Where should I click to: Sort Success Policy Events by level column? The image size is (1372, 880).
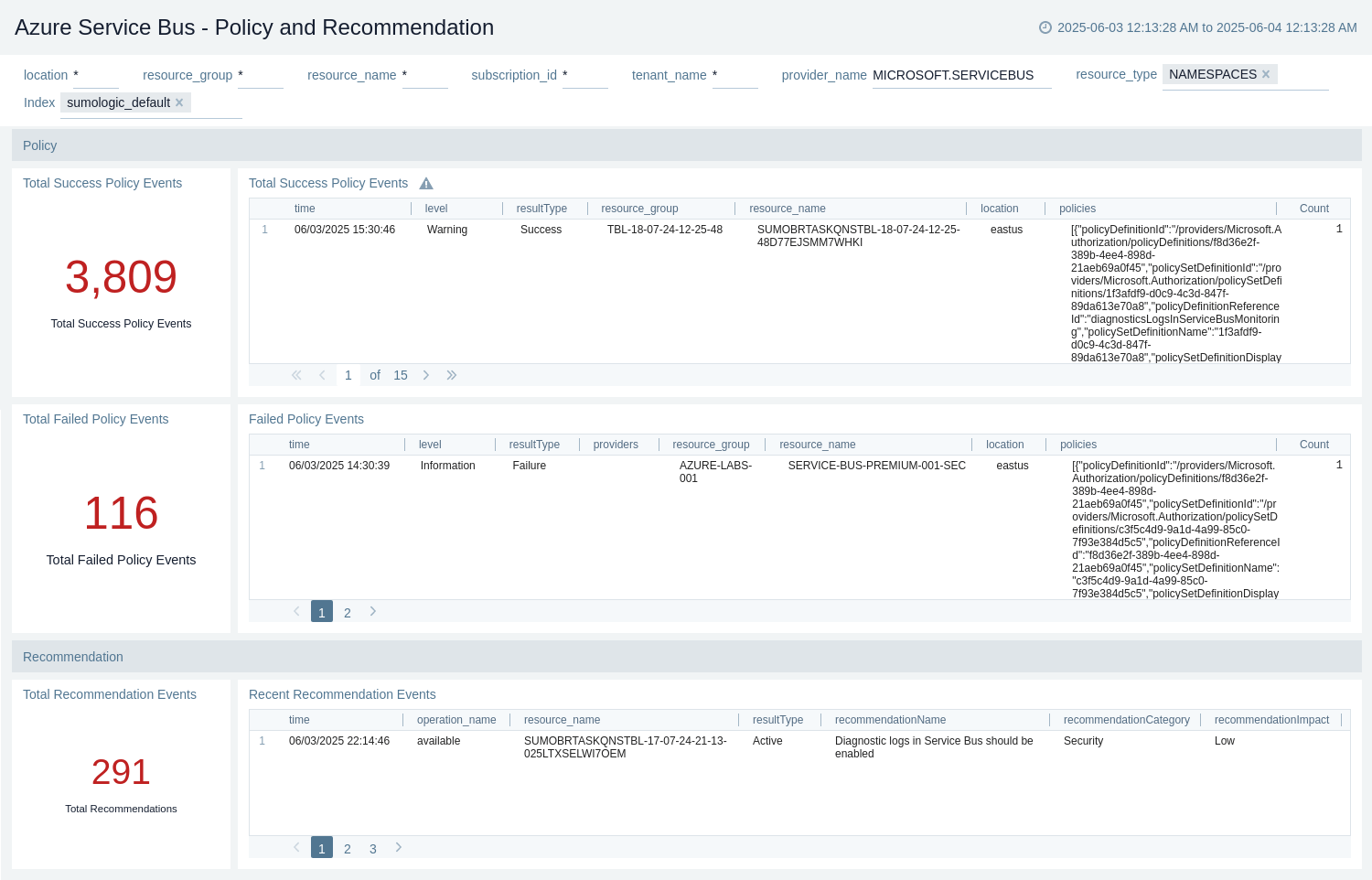pos(436,209)
